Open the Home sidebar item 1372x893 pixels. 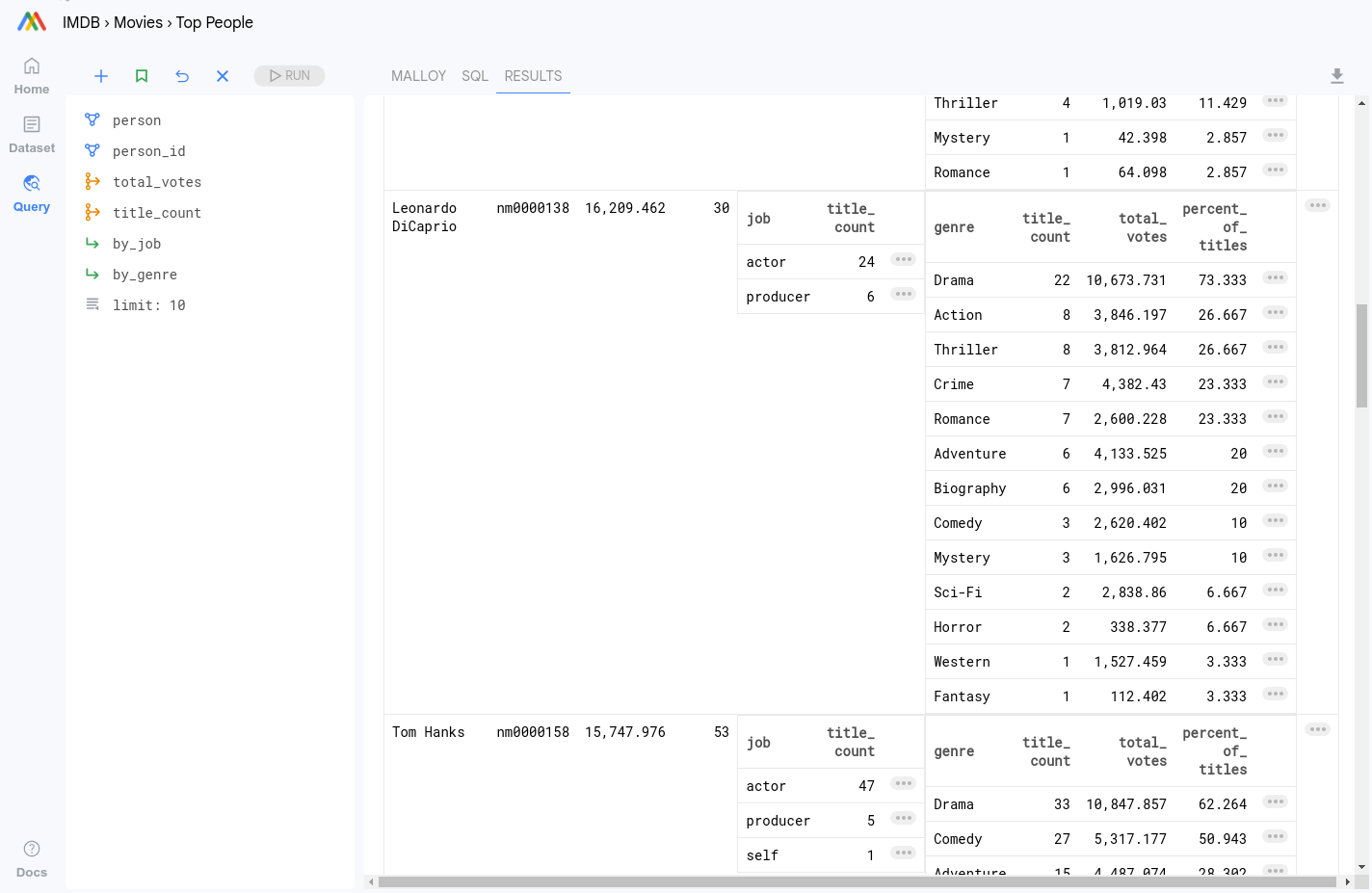[32, 76]
